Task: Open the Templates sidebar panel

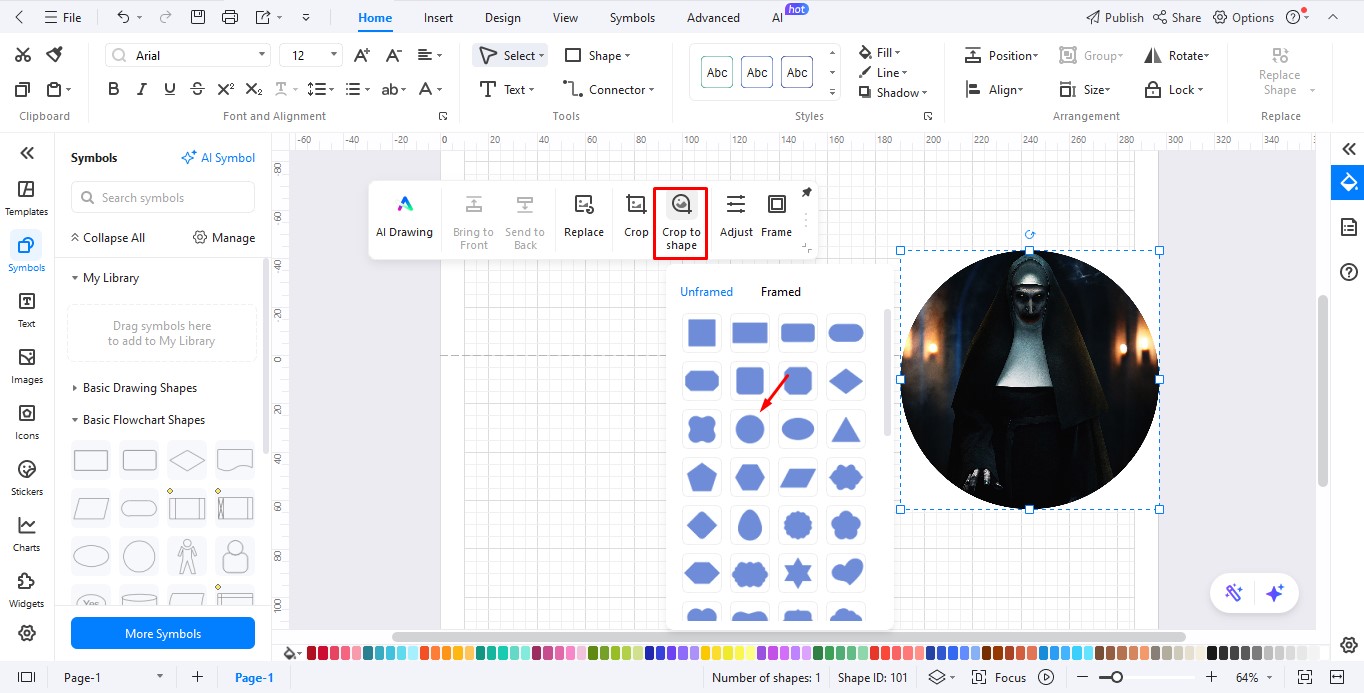Action: pos(27,198)
